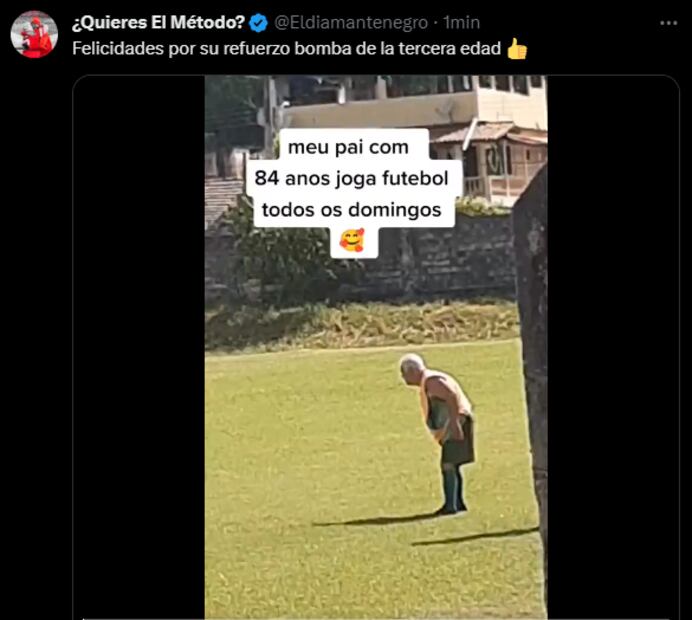Click the man's shadow on the grass

375,521
